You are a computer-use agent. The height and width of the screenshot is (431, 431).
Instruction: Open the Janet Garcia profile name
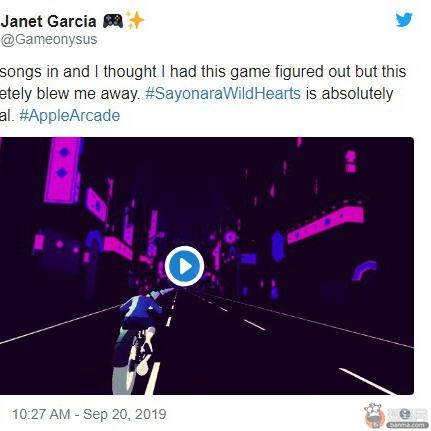(x=49, y=22)
